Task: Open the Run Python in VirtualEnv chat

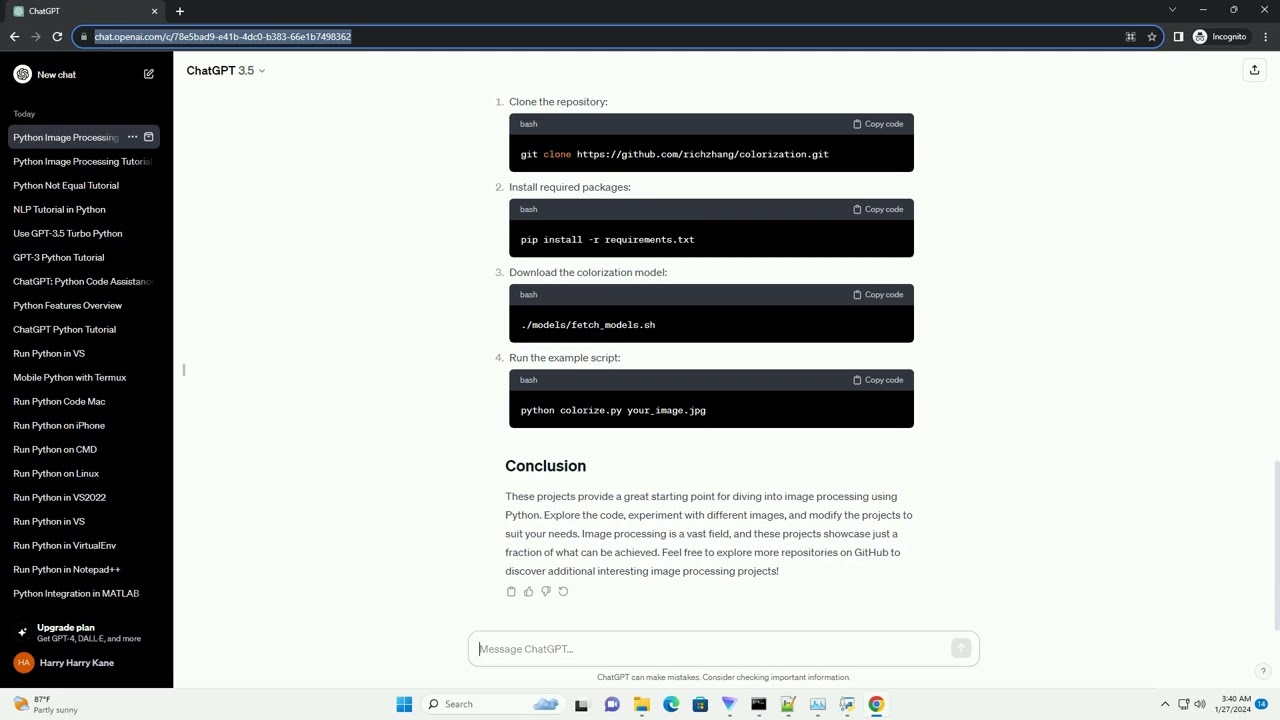Action: [x=84, y=545]
